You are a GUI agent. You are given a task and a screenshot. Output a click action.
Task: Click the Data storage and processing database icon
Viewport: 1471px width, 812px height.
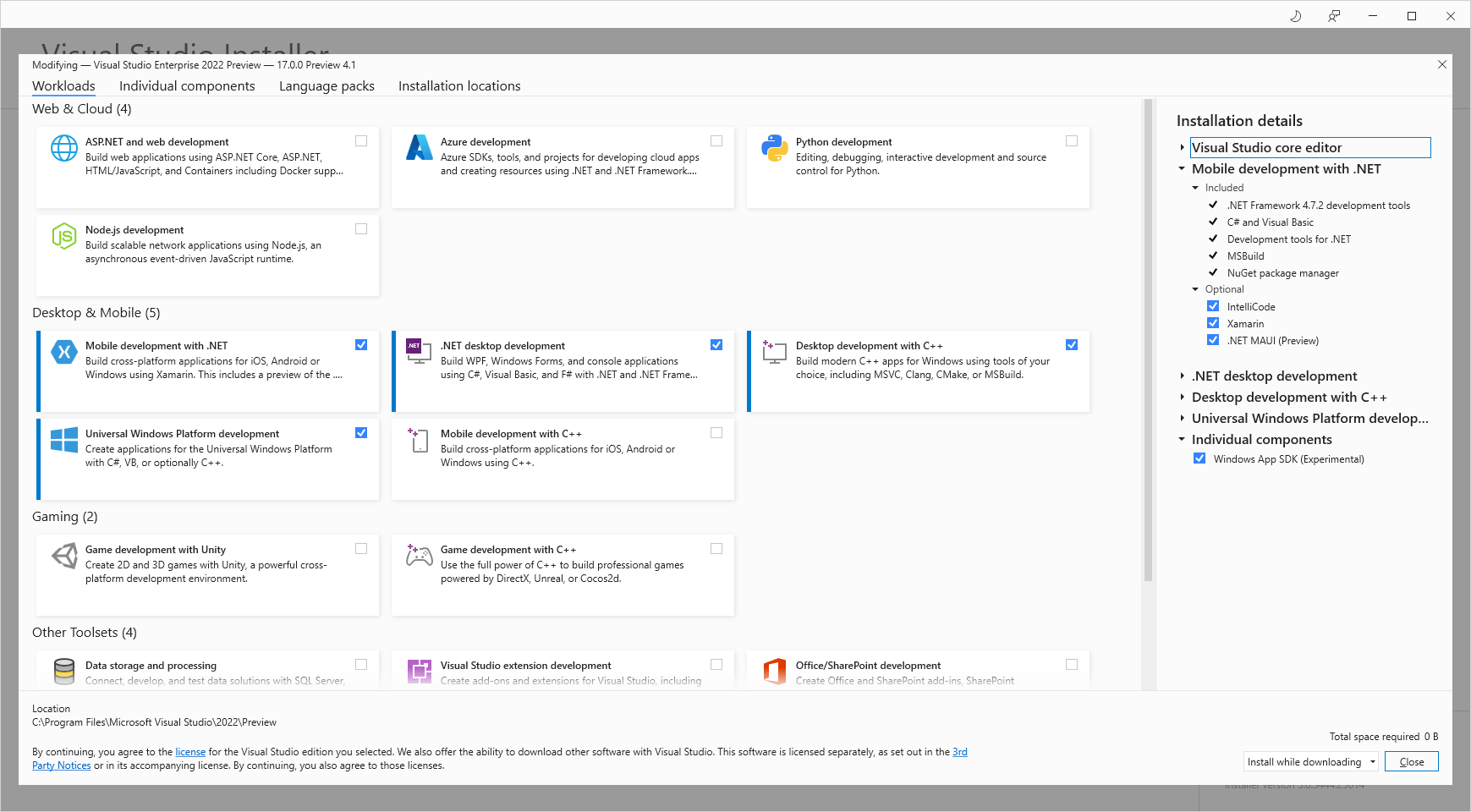pos(63,671)
